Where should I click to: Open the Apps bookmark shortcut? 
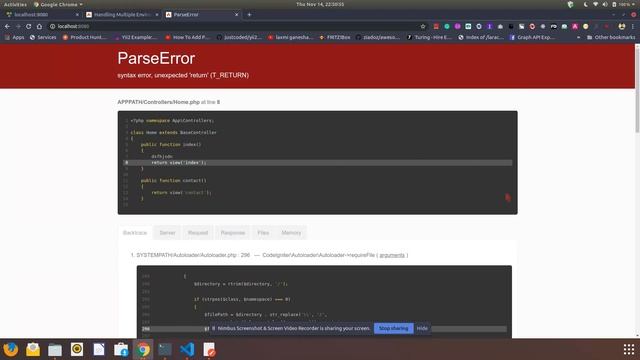(15, 37)
